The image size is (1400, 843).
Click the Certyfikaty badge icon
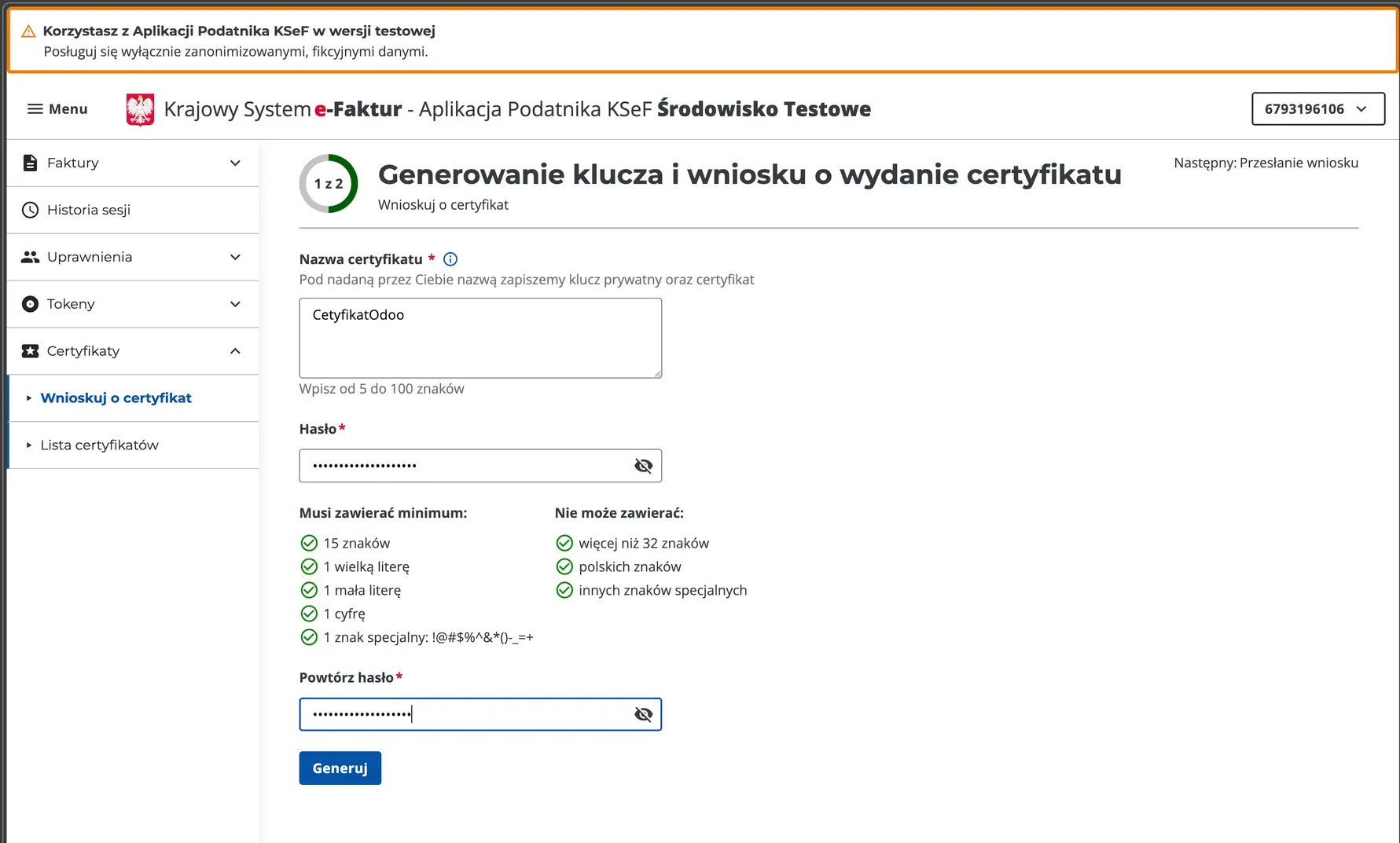[x=30, y=351]
